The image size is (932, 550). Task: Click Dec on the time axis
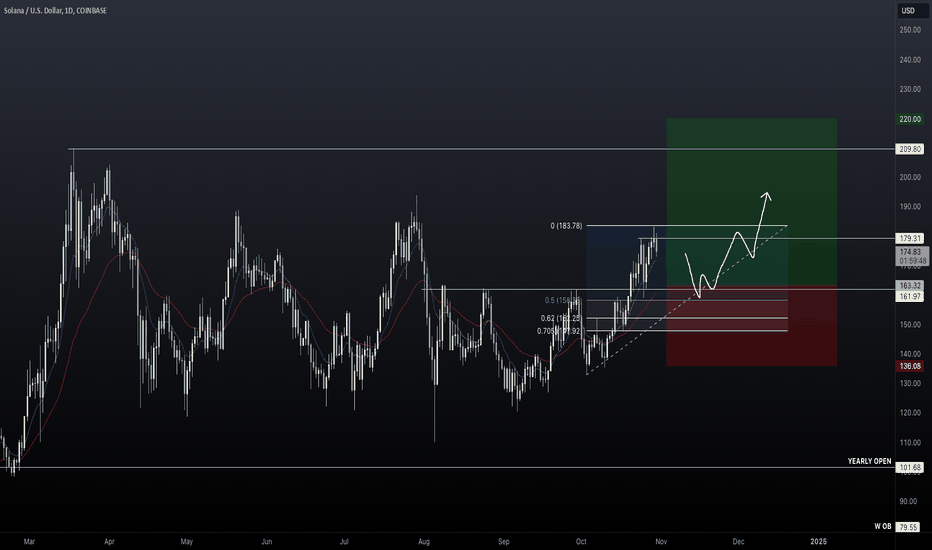(x=738, y=542)
